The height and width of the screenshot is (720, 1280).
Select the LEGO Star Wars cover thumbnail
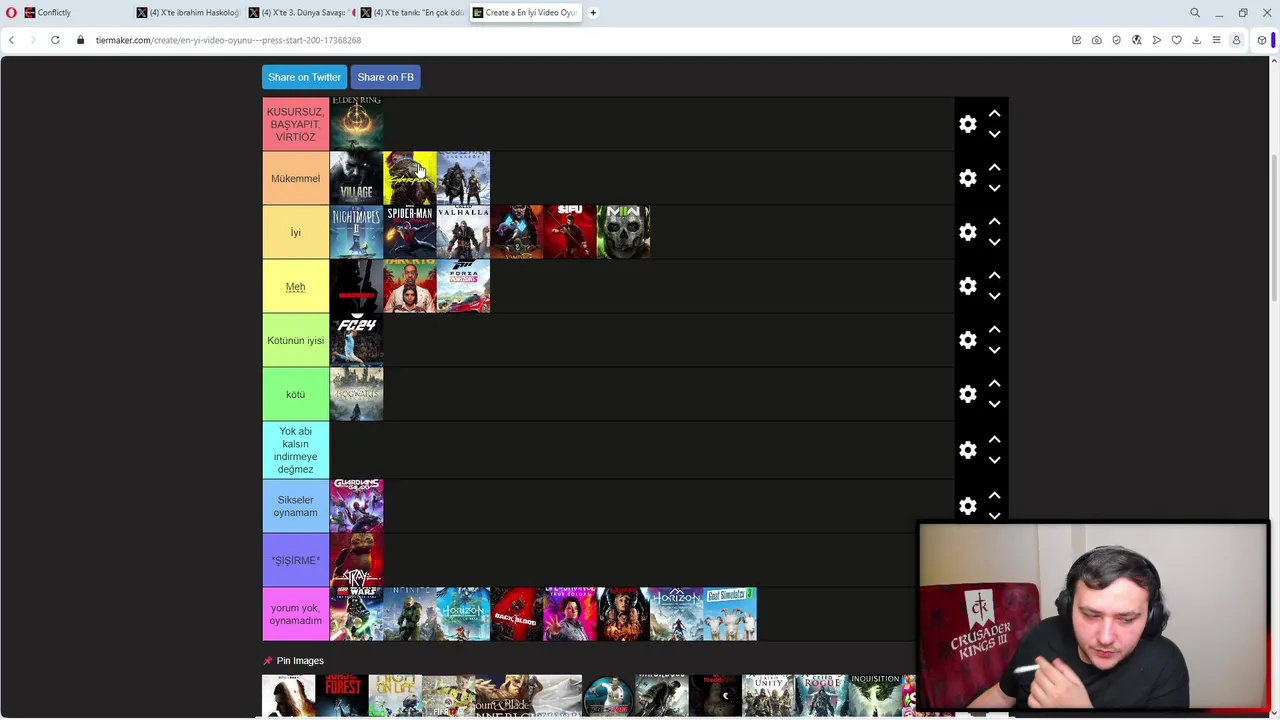click(357, 614)
